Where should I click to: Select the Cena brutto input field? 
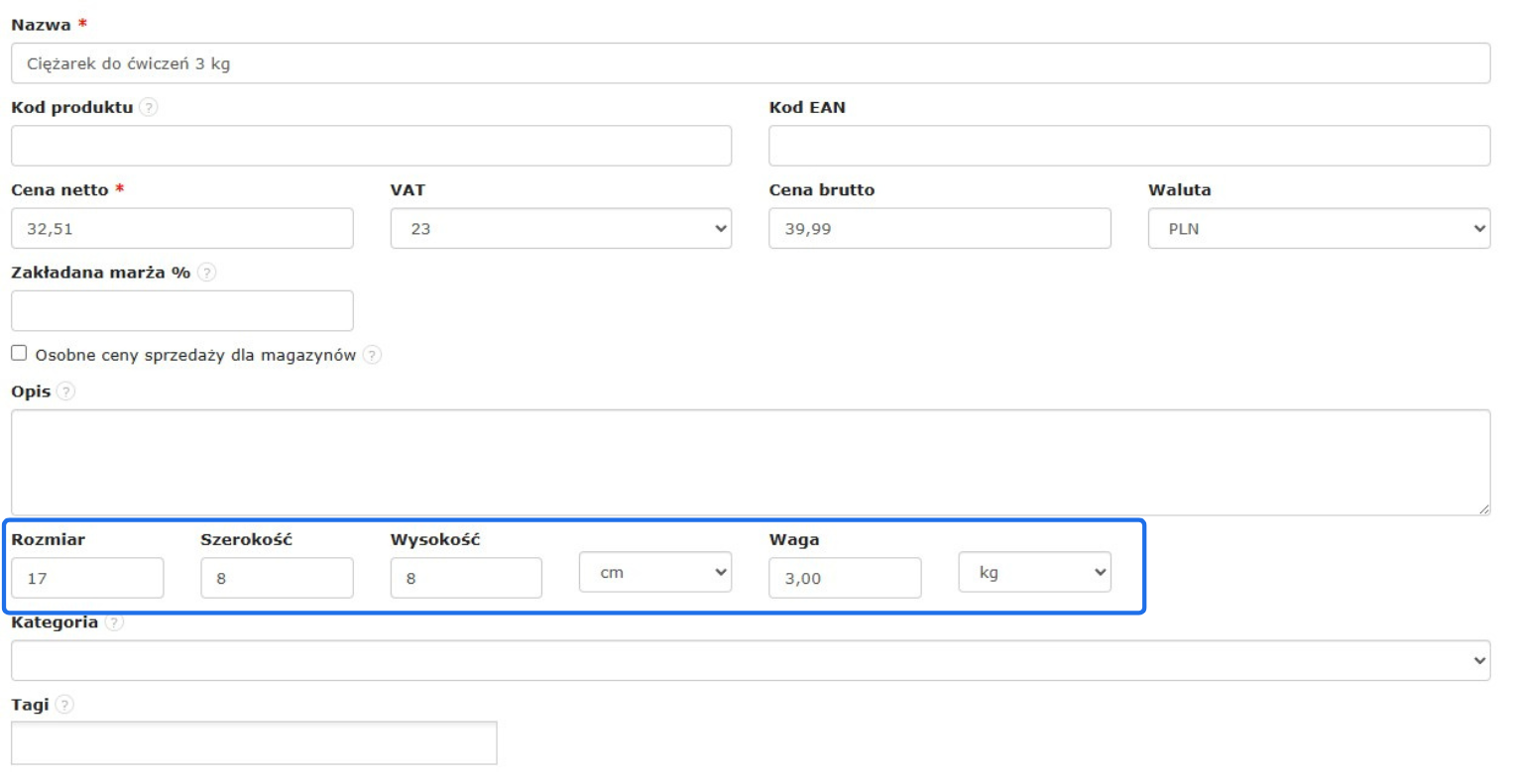[x=939, y=229]
